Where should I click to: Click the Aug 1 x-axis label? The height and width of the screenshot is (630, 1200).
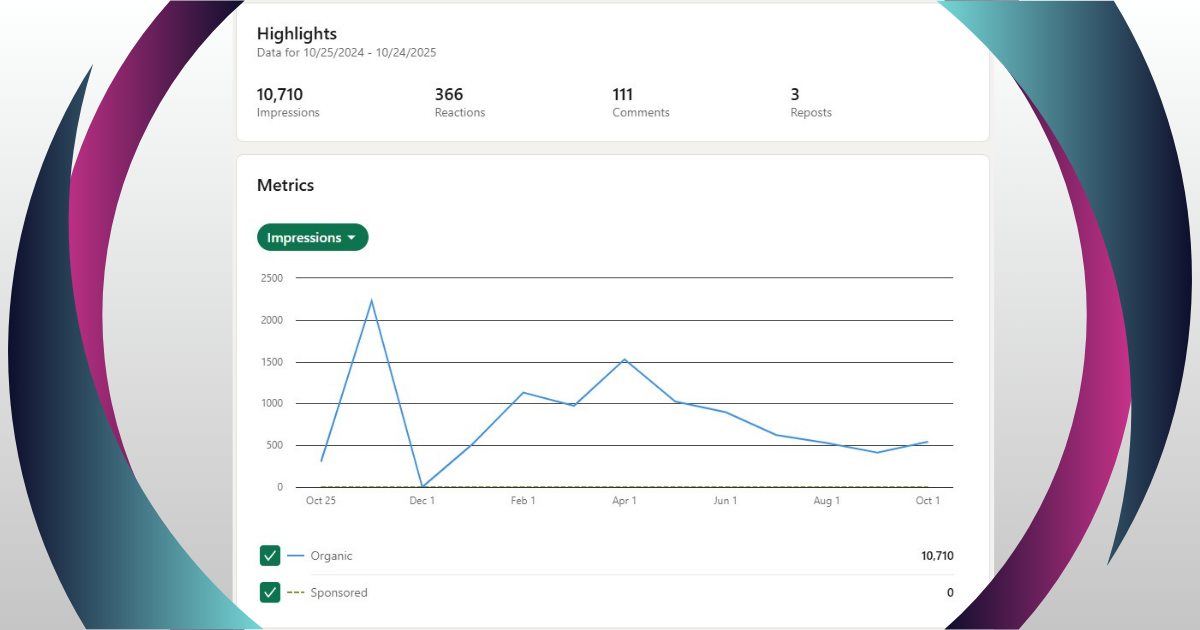[826, 501]
